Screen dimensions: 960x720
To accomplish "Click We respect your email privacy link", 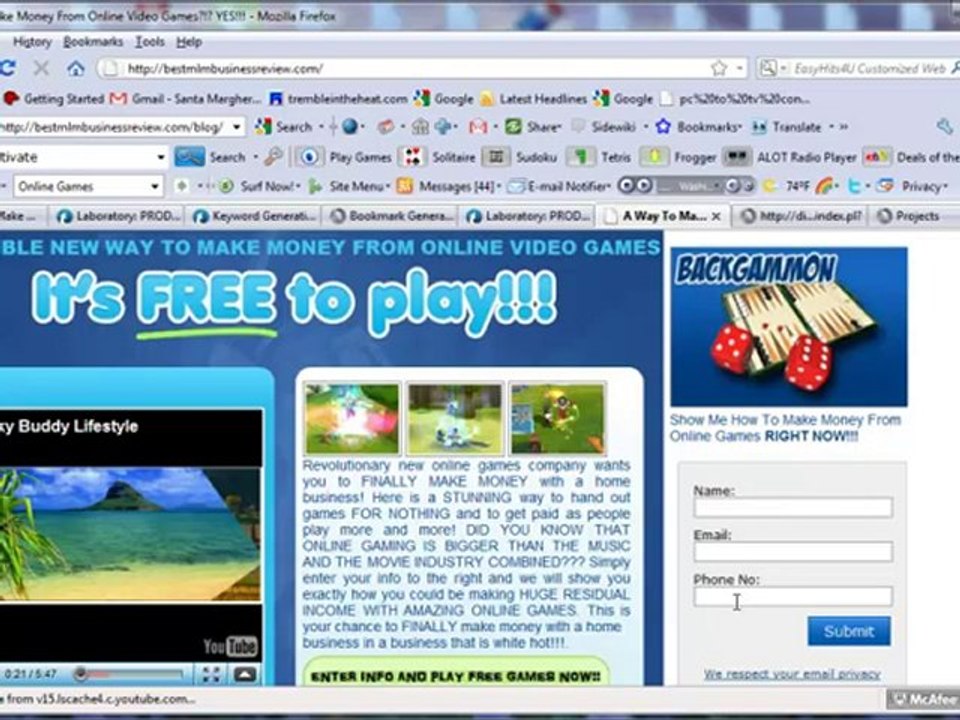I will [x=792, y=674].
